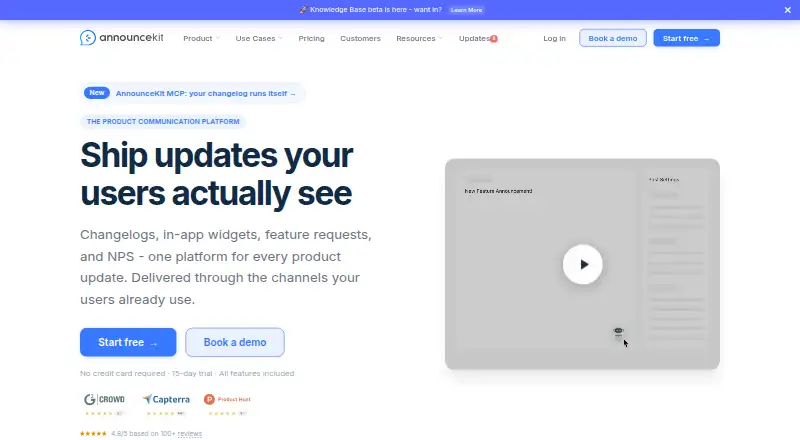Click the AnnounceKit logo icon
This screenshot has width=800, height=440.
click(x=88, y=38)
